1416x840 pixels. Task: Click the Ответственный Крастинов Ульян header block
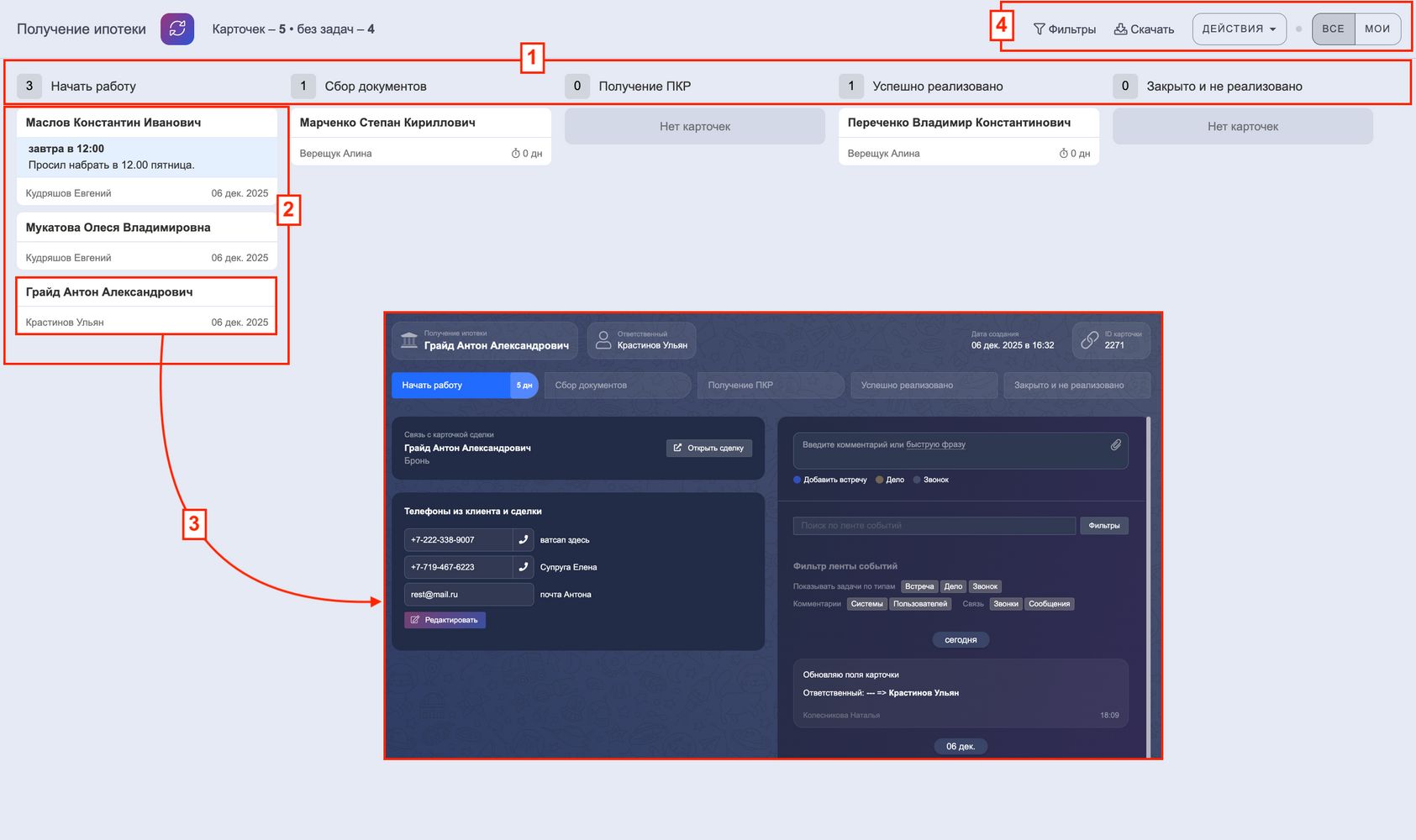pos(642,340)
